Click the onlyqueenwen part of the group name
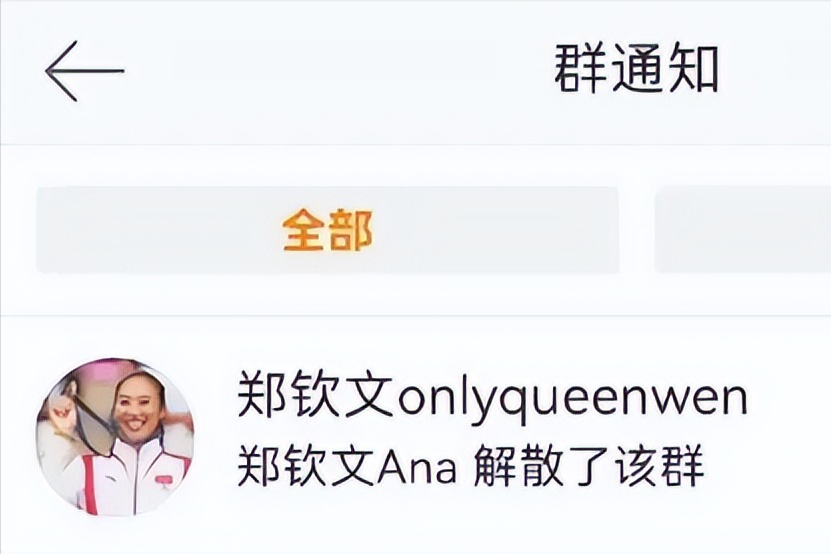This screenshot has width=831, height=554. coord(572,400)
